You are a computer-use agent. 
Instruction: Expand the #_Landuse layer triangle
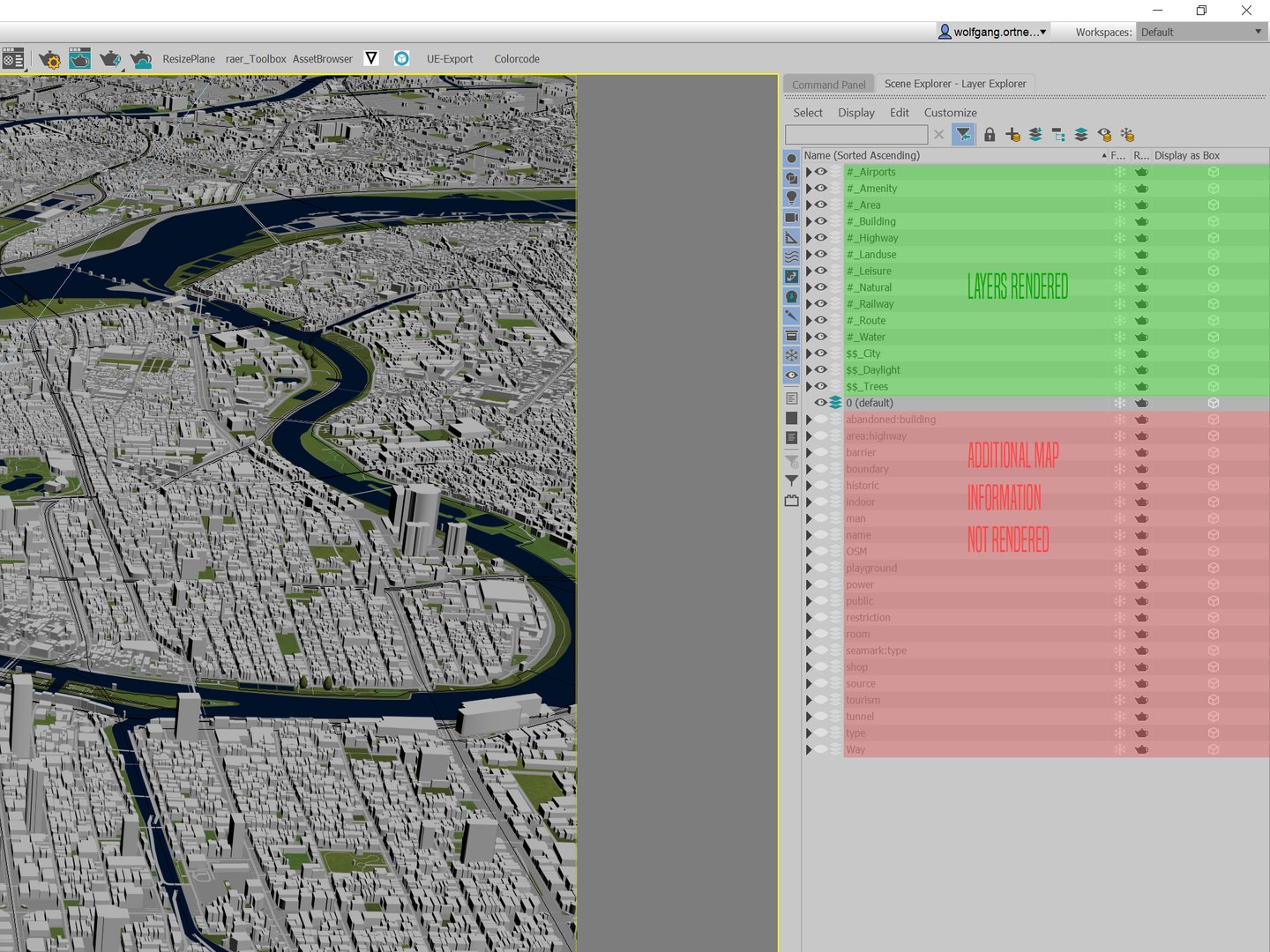click(x=808, y=255)
